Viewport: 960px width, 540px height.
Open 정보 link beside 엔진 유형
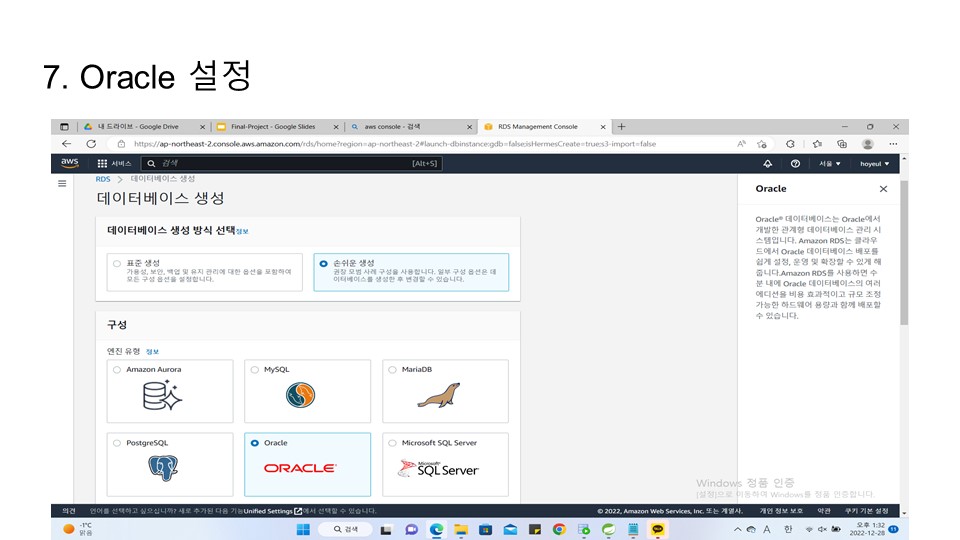pos(152,351)
